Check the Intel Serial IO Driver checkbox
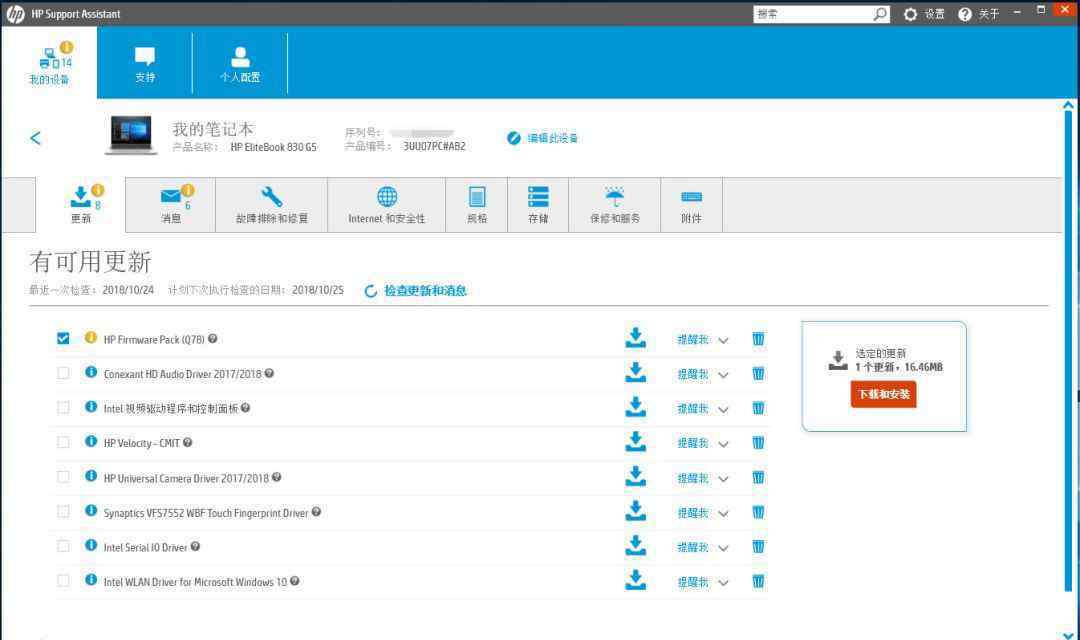1080x640 pixels. 63,546
